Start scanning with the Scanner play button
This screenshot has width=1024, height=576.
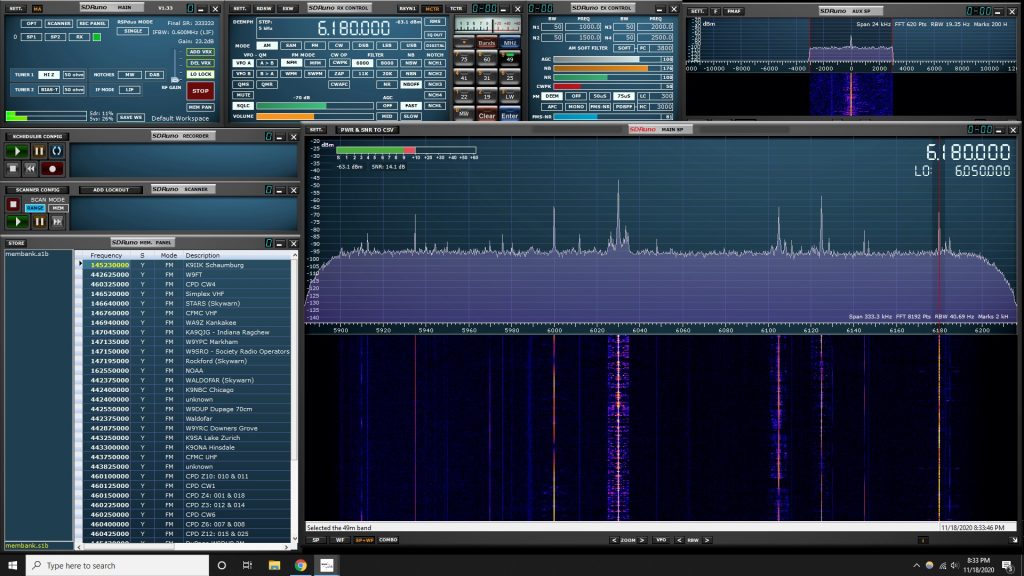(x=18, y=222)
